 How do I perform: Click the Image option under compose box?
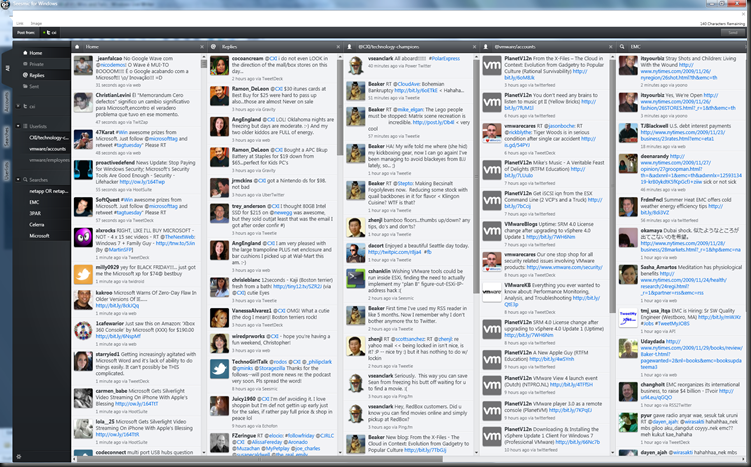click(x=36, y=23)
